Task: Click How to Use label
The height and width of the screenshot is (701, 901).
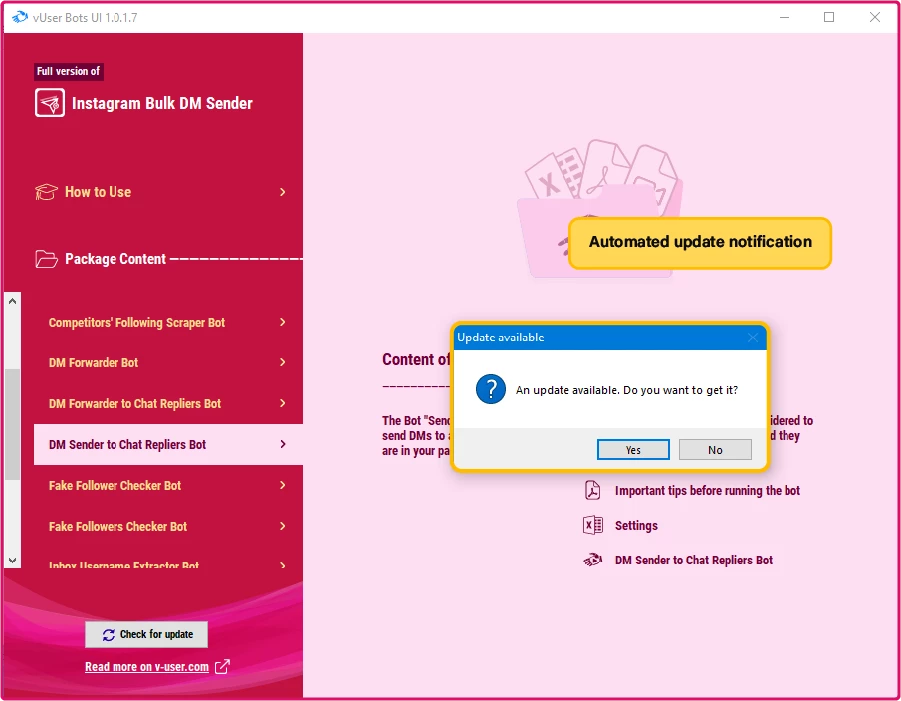Action: [98, 192]
